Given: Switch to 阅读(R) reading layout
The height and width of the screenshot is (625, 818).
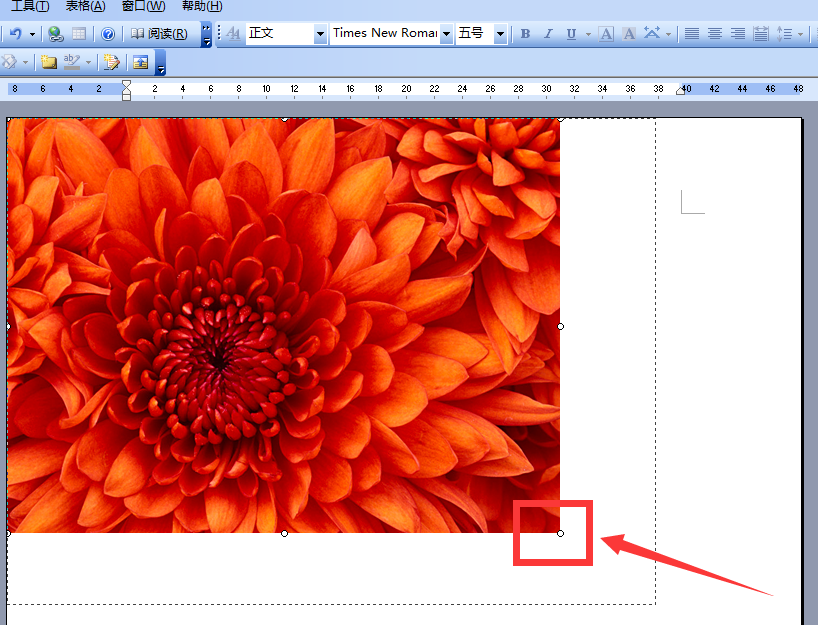Looking at the screenshot, I should [x=159, y=34].
